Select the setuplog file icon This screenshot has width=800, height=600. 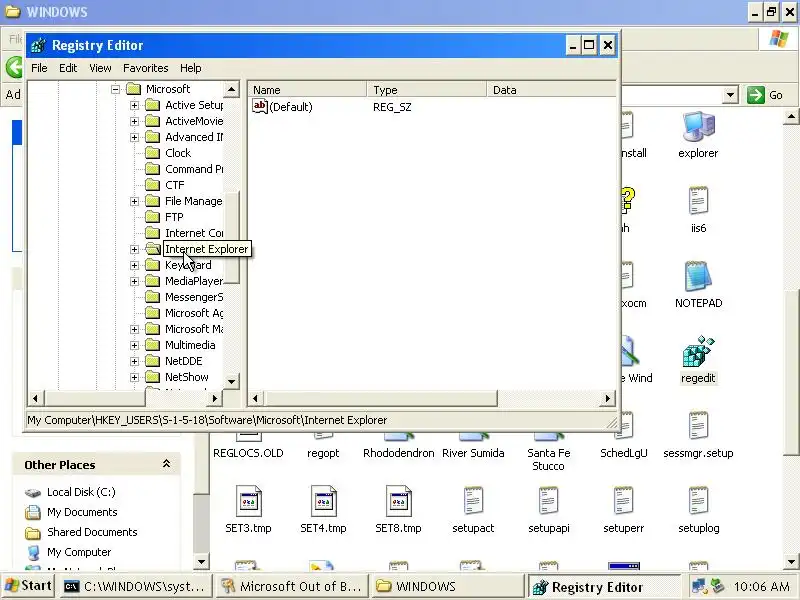coord(698,501)
